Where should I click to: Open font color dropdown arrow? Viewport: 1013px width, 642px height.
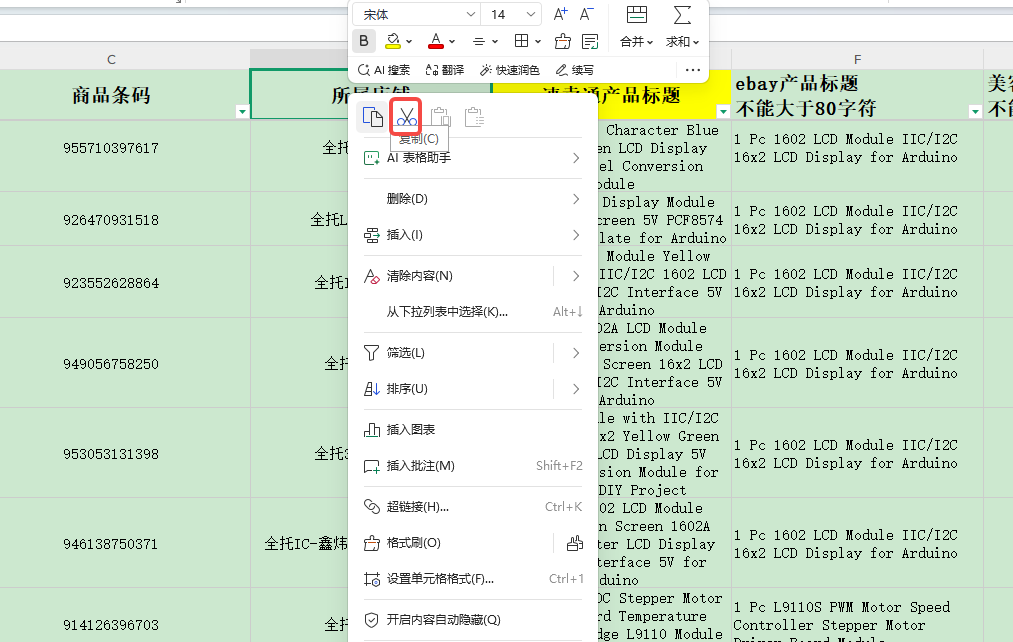click(x=452, y=42)
